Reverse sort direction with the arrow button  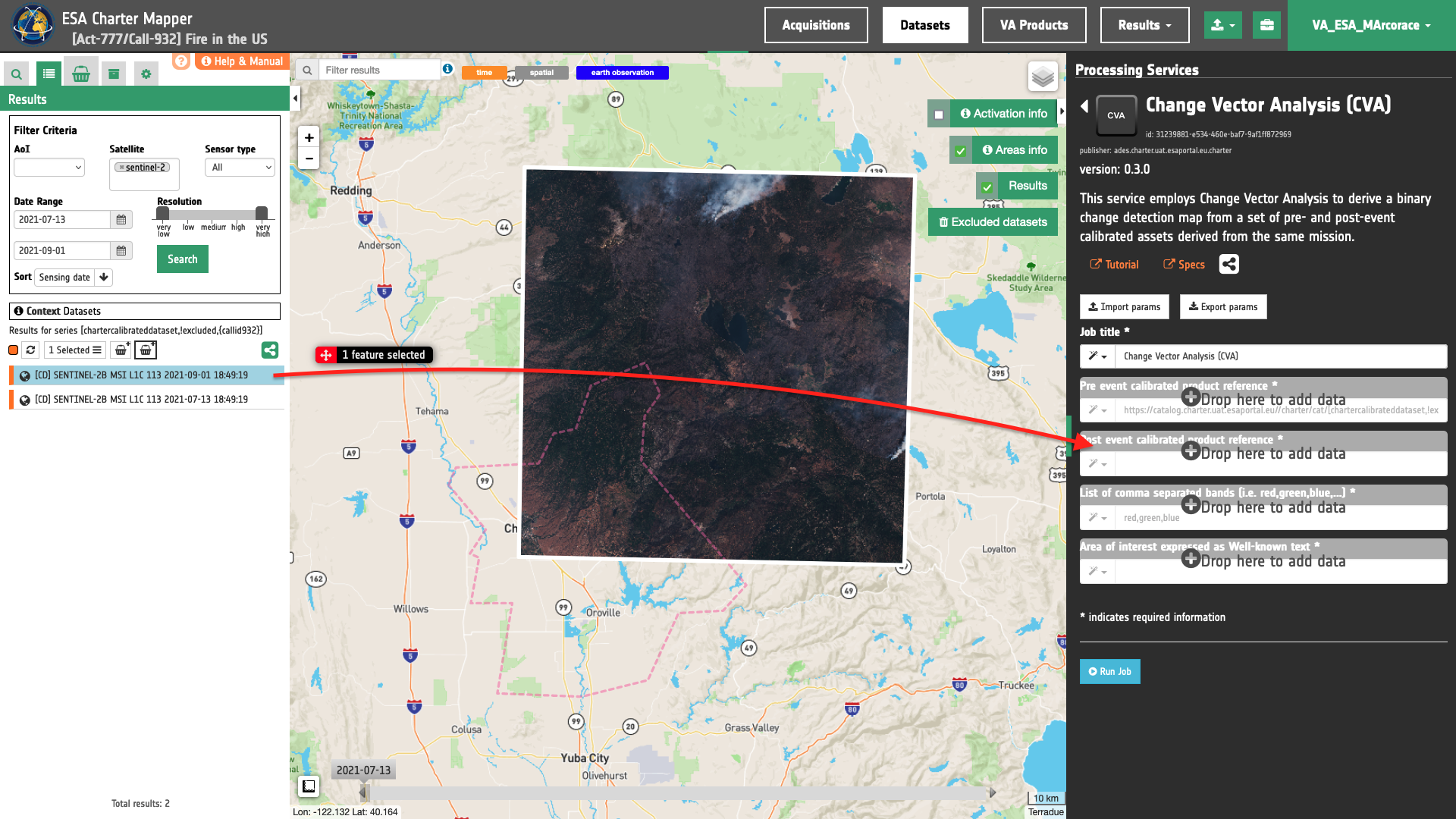tap(104, 278)
